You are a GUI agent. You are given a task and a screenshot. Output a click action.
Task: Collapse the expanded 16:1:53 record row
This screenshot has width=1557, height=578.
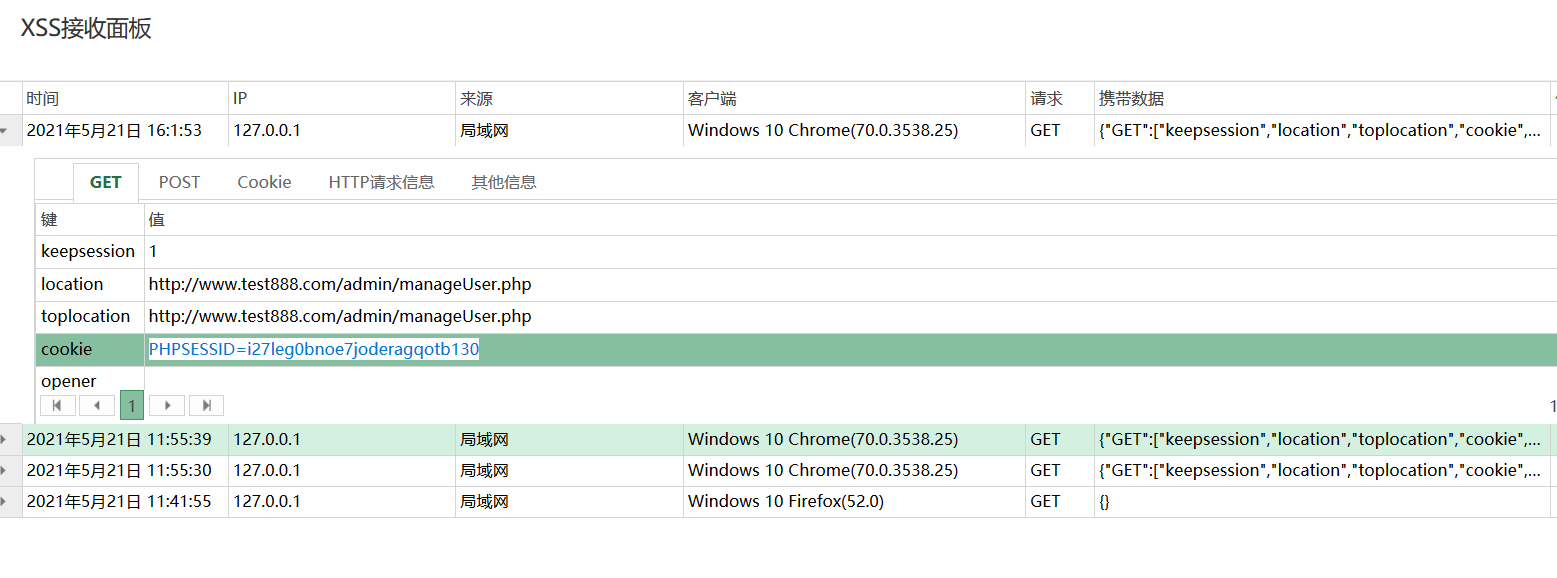[5, 131]
